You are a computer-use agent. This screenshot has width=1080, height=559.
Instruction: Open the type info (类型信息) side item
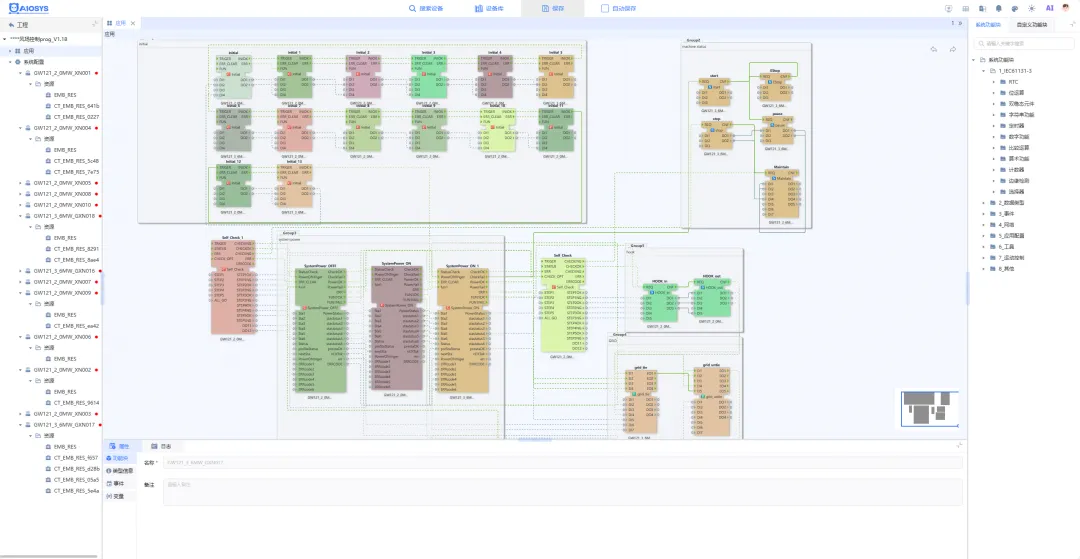(x=120, y=471)
